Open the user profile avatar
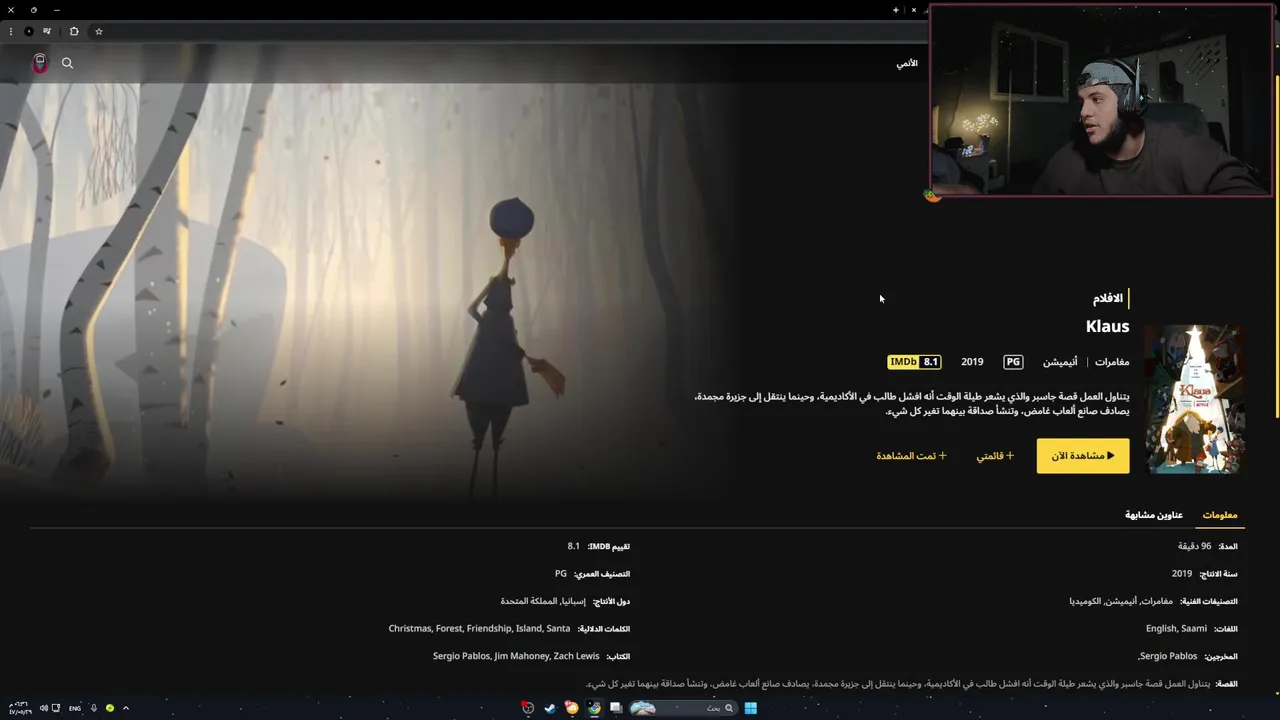Image resolution: width=1280 pixels, height=720 pixels. point(40,63)
